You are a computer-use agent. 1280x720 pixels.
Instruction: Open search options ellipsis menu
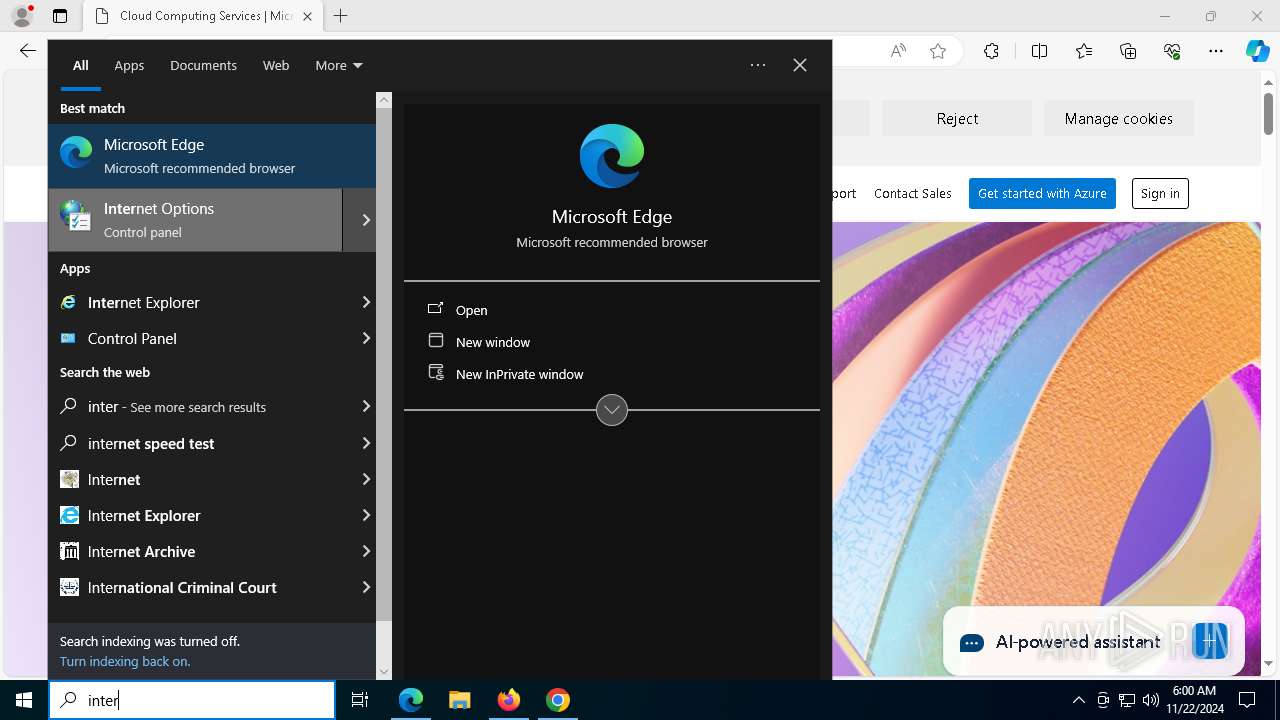[758, 65]
